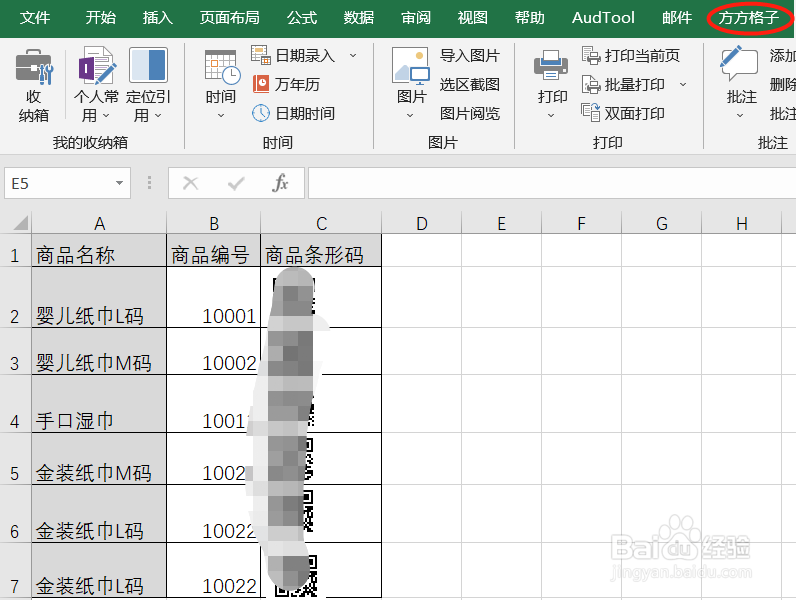Click the formula bar cancel X icon
796x600 pixels.
pos(190,183)
